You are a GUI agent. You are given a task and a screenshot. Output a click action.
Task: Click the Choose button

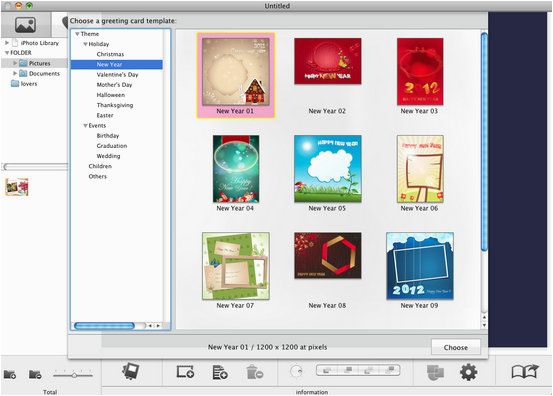point(456,347)
